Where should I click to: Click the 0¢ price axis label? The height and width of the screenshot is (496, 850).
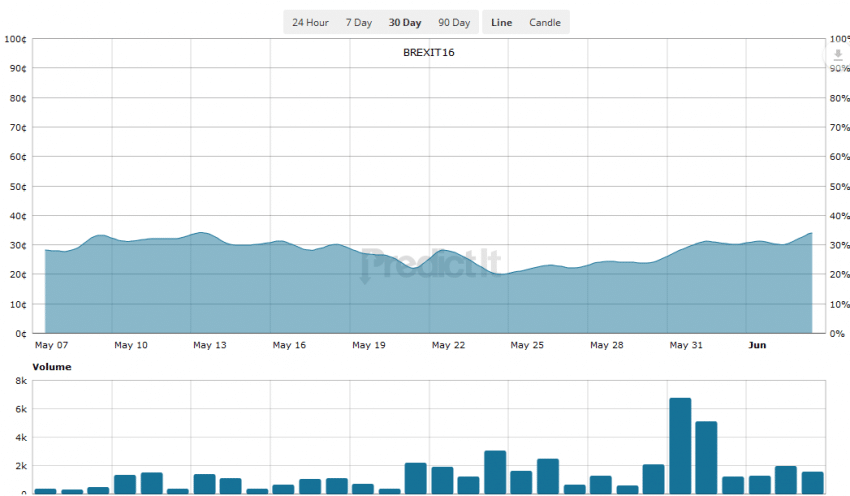click(21, 333)
